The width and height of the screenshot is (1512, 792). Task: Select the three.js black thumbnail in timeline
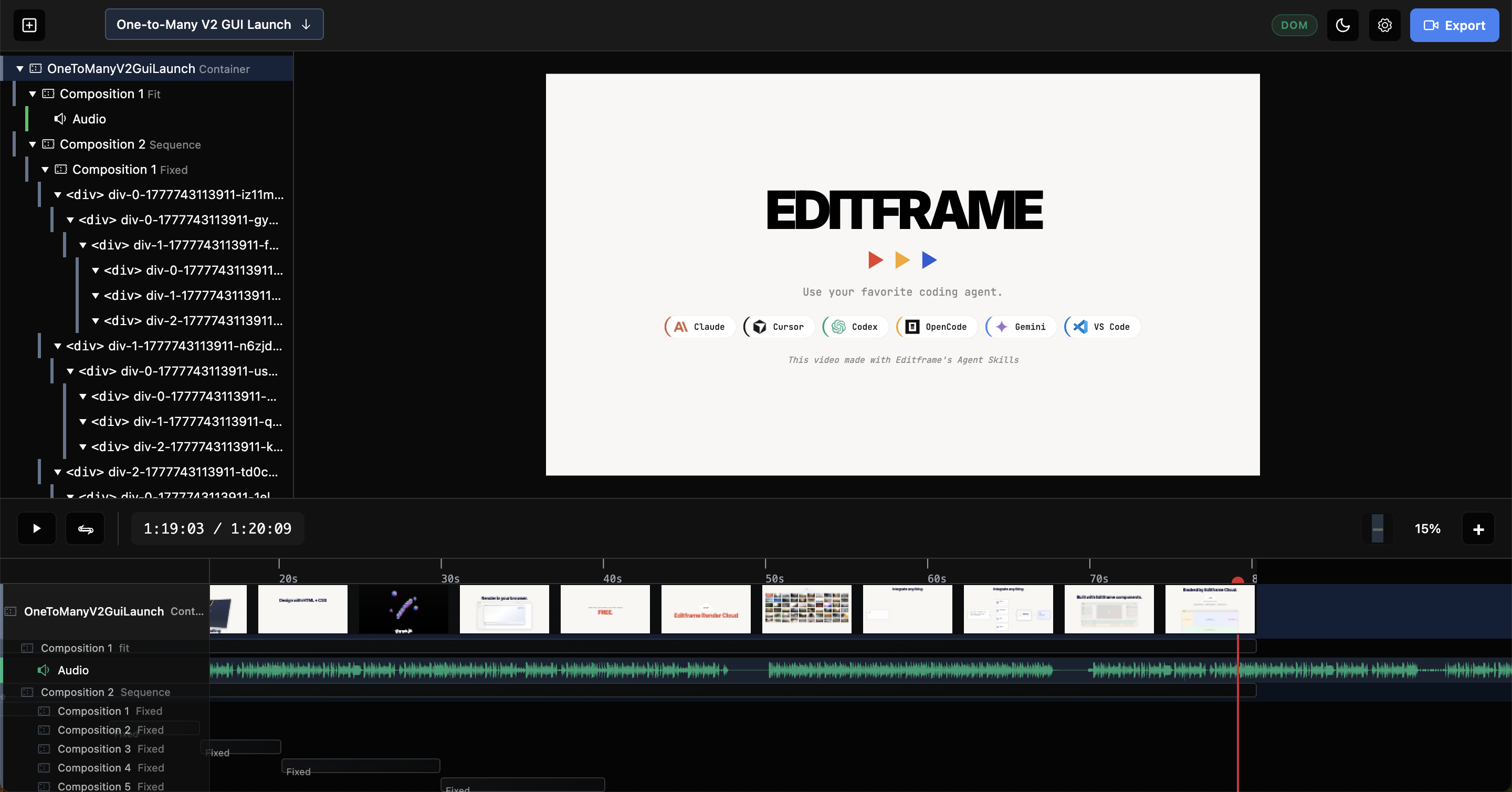404,609
